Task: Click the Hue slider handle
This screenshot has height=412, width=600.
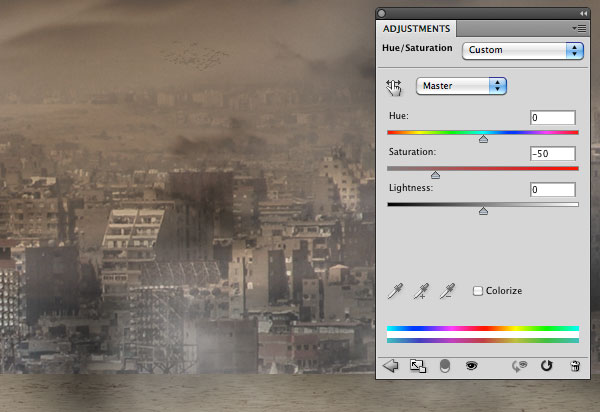Action: pos(483,139)
